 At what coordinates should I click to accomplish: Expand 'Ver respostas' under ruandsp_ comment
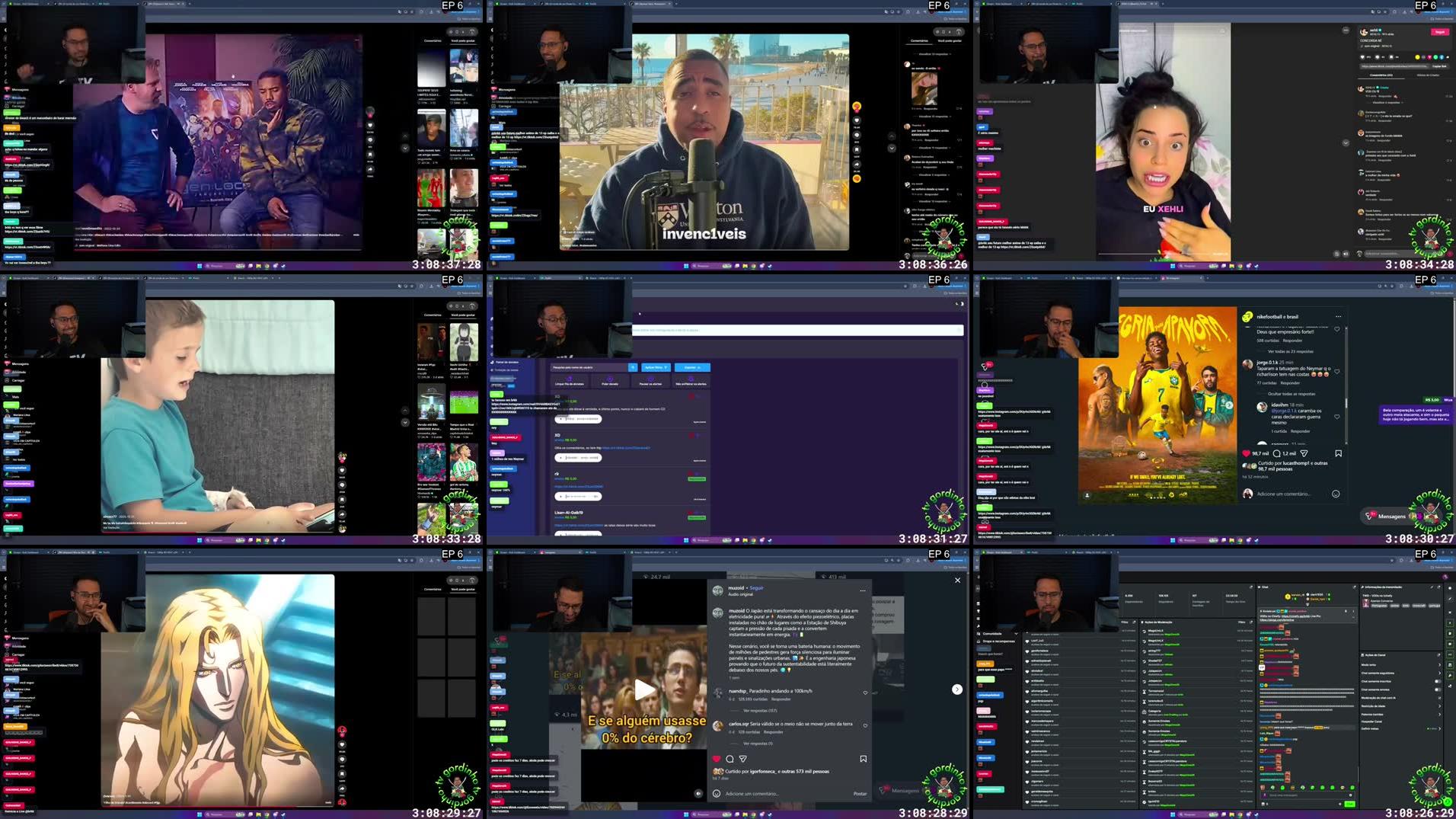pos(759,710)
